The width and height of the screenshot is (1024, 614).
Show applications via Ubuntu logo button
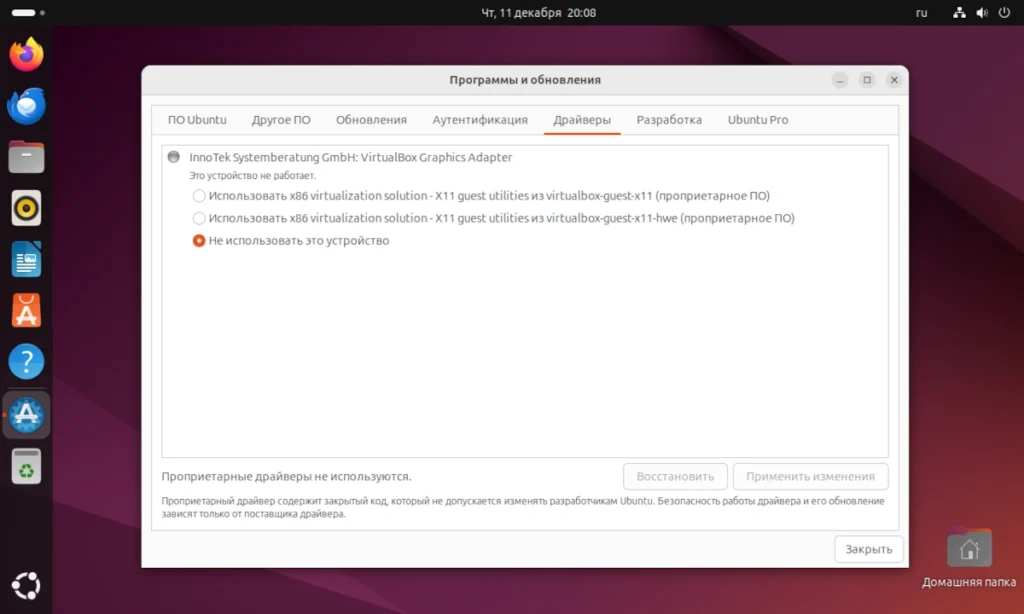(26, 586)
